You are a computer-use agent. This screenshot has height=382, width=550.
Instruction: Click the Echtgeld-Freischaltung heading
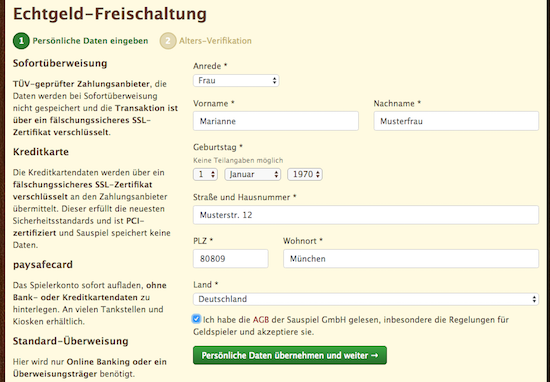pos(110,14)
